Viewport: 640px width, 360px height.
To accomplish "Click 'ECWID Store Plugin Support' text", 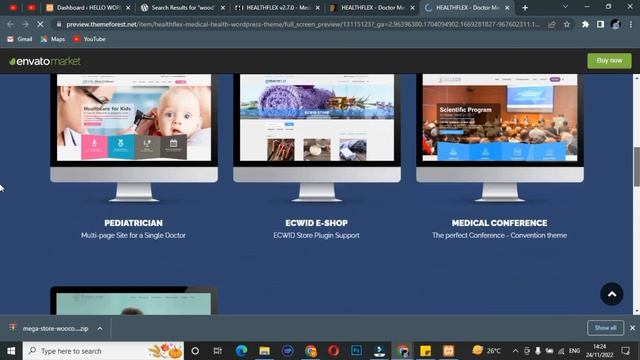I will (x=316, y=236).
